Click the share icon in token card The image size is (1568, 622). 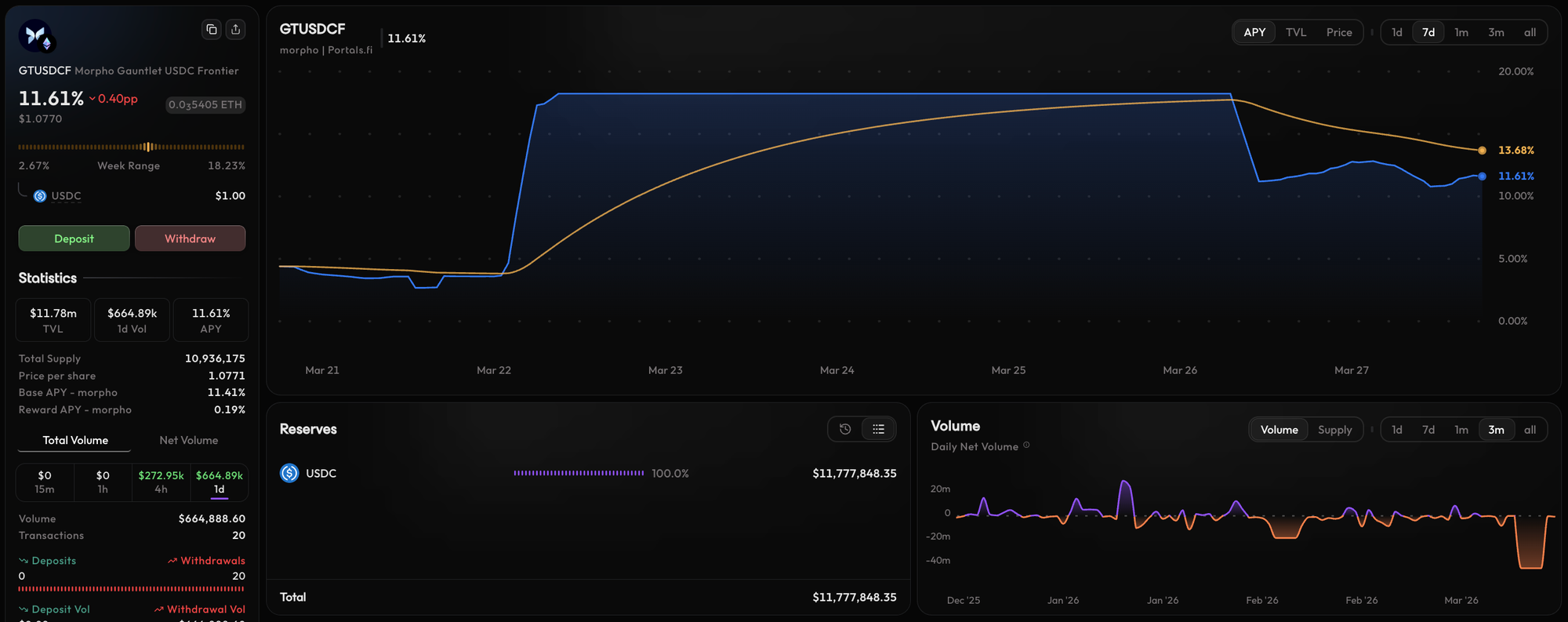(x=235, y=30)
